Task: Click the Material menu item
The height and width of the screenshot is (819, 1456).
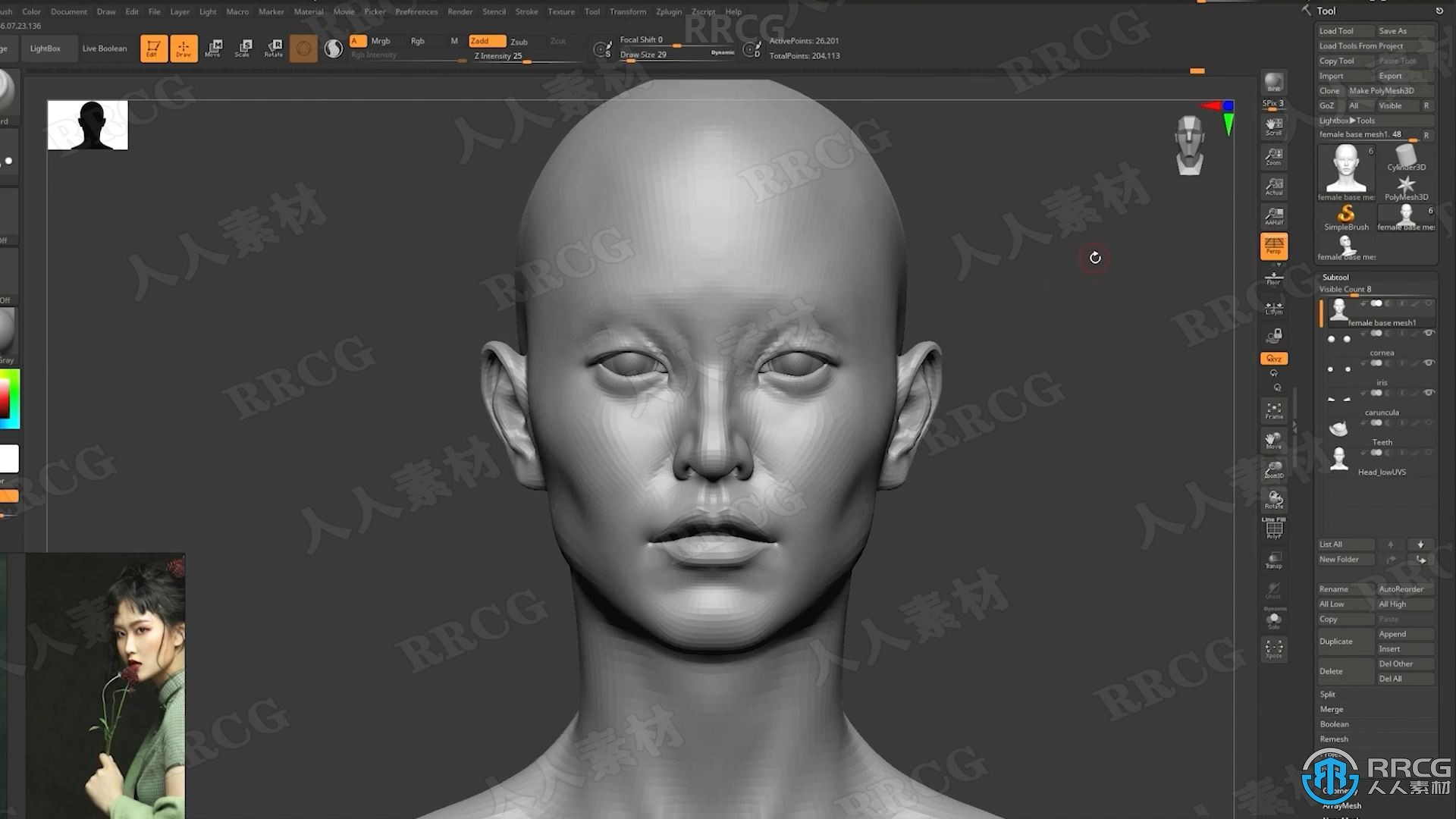Action: 307,11
